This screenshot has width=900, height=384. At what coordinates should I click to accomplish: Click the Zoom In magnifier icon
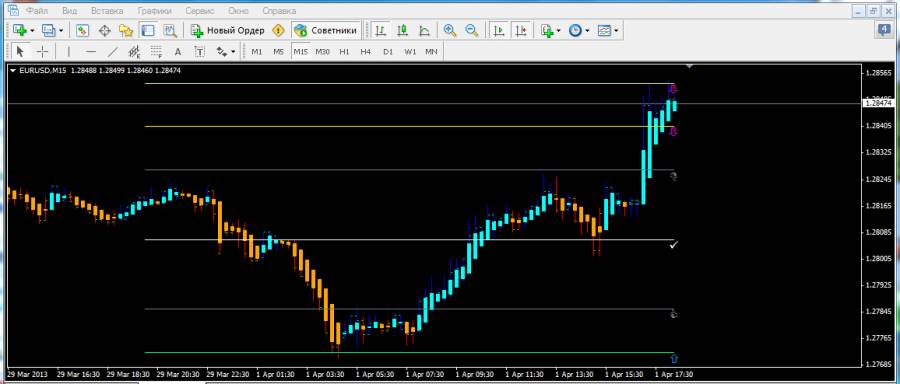click(x=450, y=30)
